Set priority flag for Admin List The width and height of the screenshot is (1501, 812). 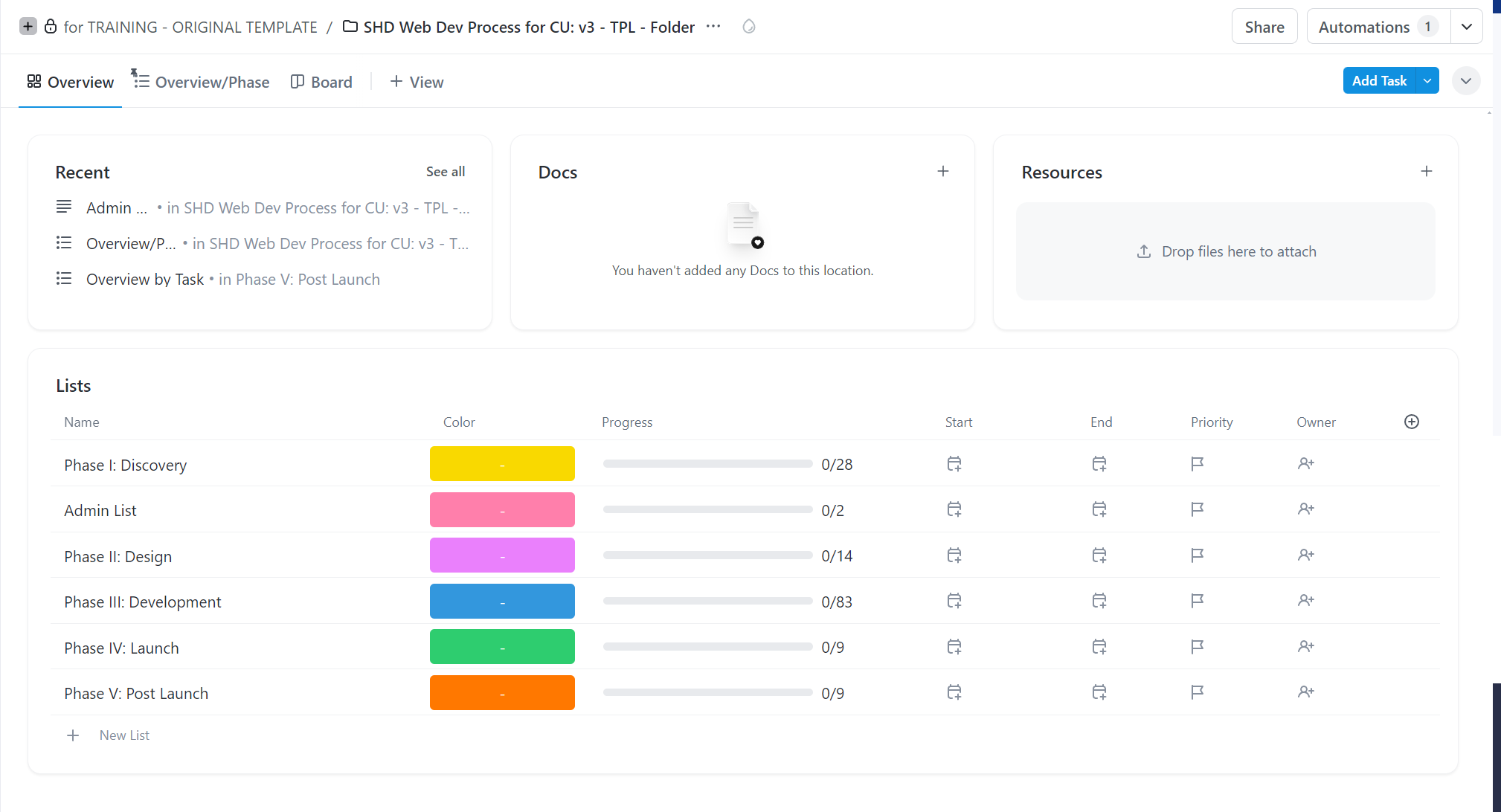(1196, 509)
